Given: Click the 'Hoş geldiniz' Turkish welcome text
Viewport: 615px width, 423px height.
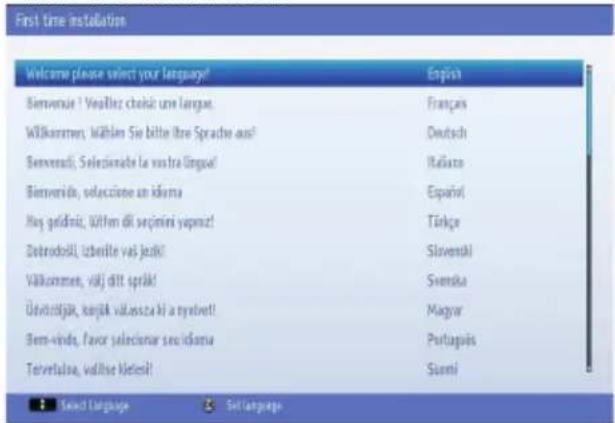Looking at the screenshot, I should point(120,222).
